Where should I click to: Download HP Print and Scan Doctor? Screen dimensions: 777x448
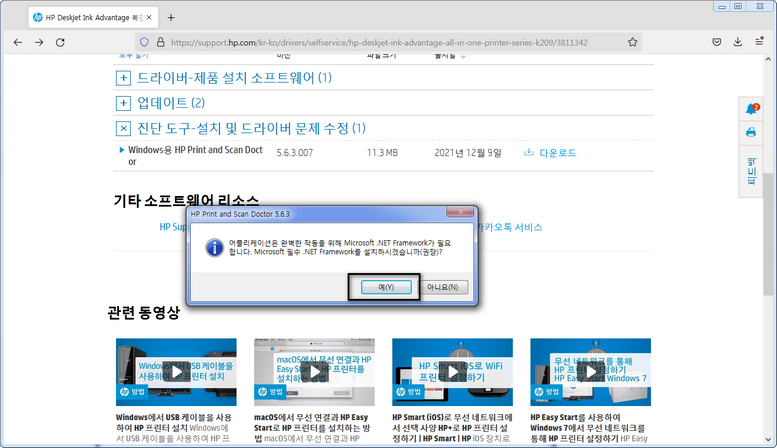tap(551, 153)
